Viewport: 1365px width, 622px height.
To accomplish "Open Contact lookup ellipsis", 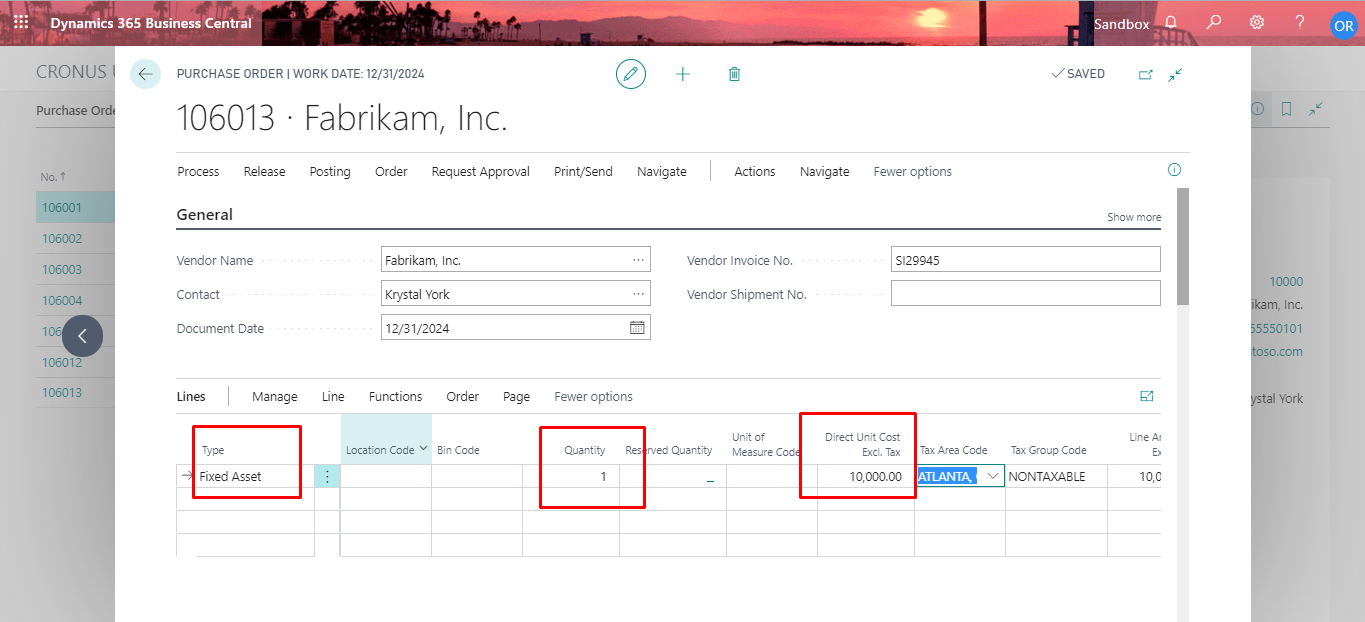I will pyautogui.click(x=638, y=294).
